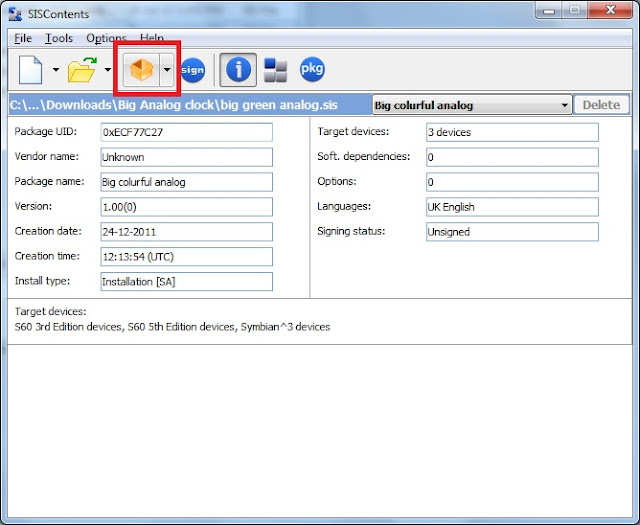This screenshot has height=525, width=640.
Task: Click the Vendor name field
Action: pos(187,157)
